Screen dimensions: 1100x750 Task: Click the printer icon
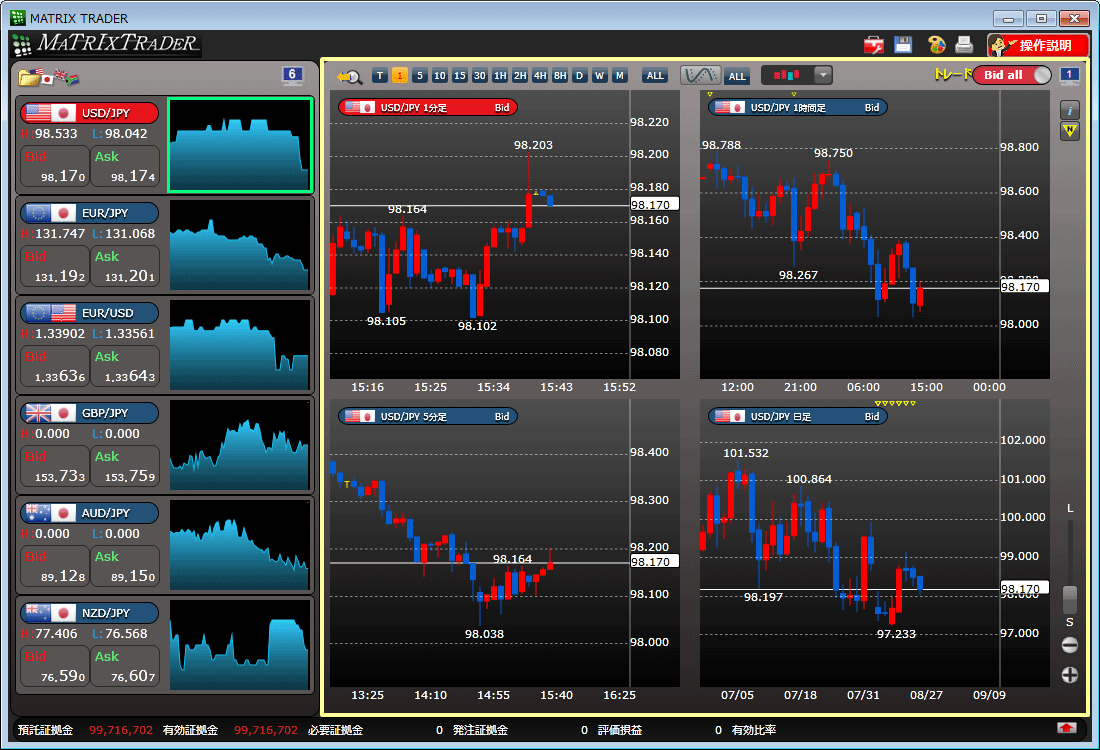pos(965,45)
